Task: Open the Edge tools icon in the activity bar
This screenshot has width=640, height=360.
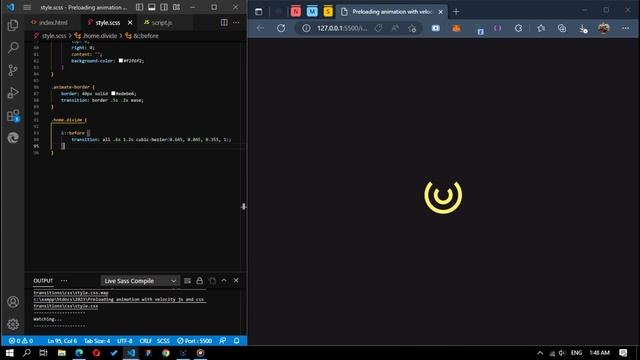Action: [x=13, y=138]
